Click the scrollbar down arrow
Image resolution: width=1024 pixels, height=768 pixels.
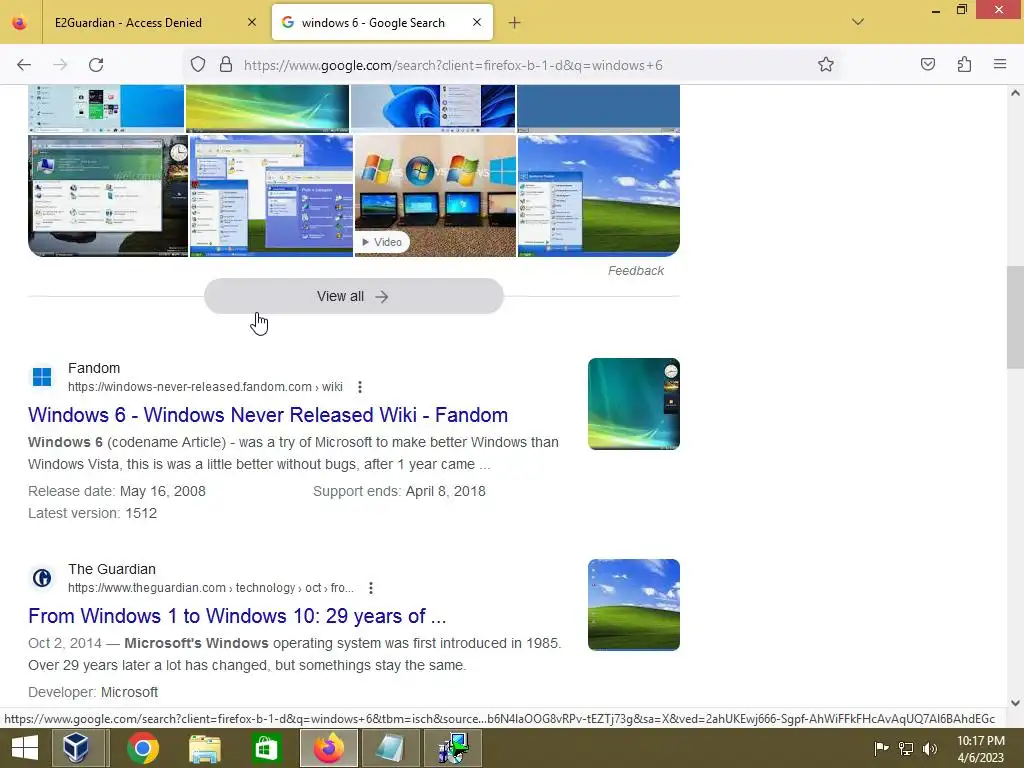click(1015, 703)
